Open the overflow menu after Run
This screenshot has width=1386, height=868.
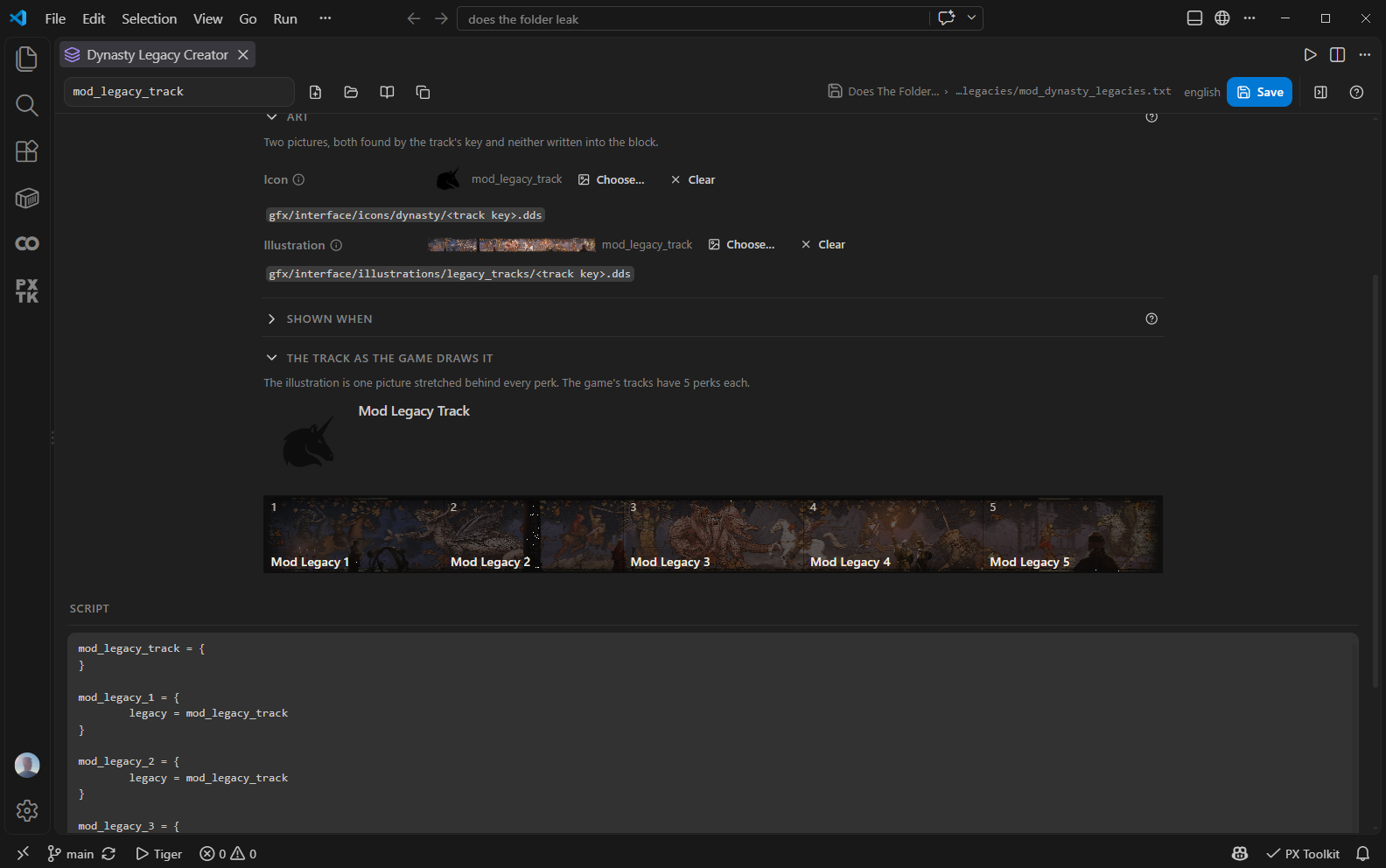click(325, 18)
